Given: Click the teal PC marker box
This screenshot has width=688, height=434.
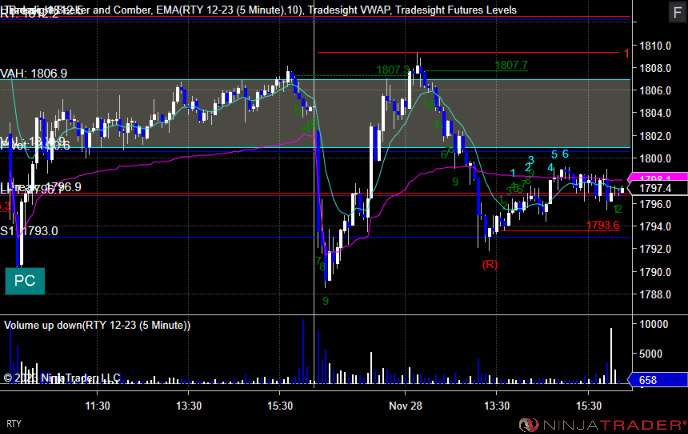Looking at the screenshot, I should (x=25, y=281).
